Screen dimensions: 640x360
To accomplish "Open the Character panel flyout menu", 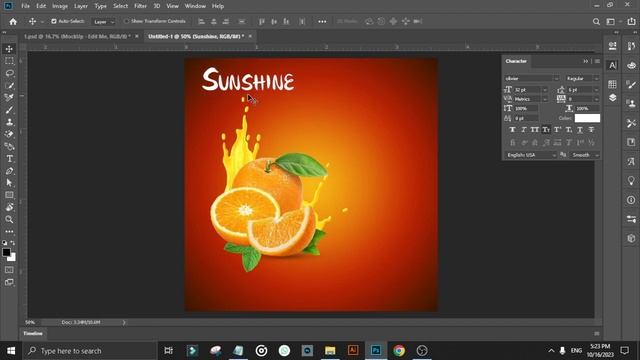I will pos(597,61).
